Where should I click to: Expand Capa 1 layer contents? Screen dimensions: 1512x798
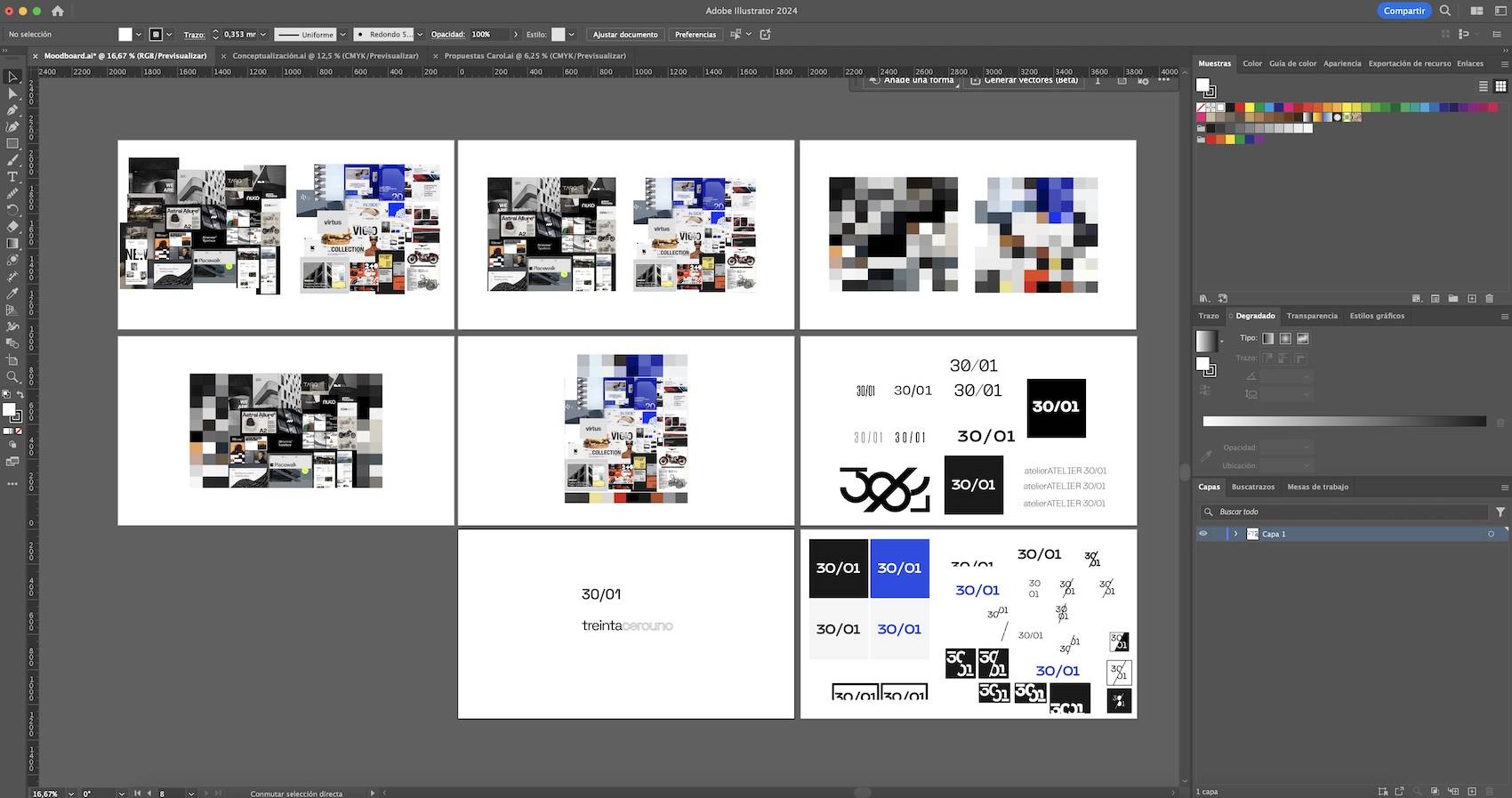[1235, 534]
